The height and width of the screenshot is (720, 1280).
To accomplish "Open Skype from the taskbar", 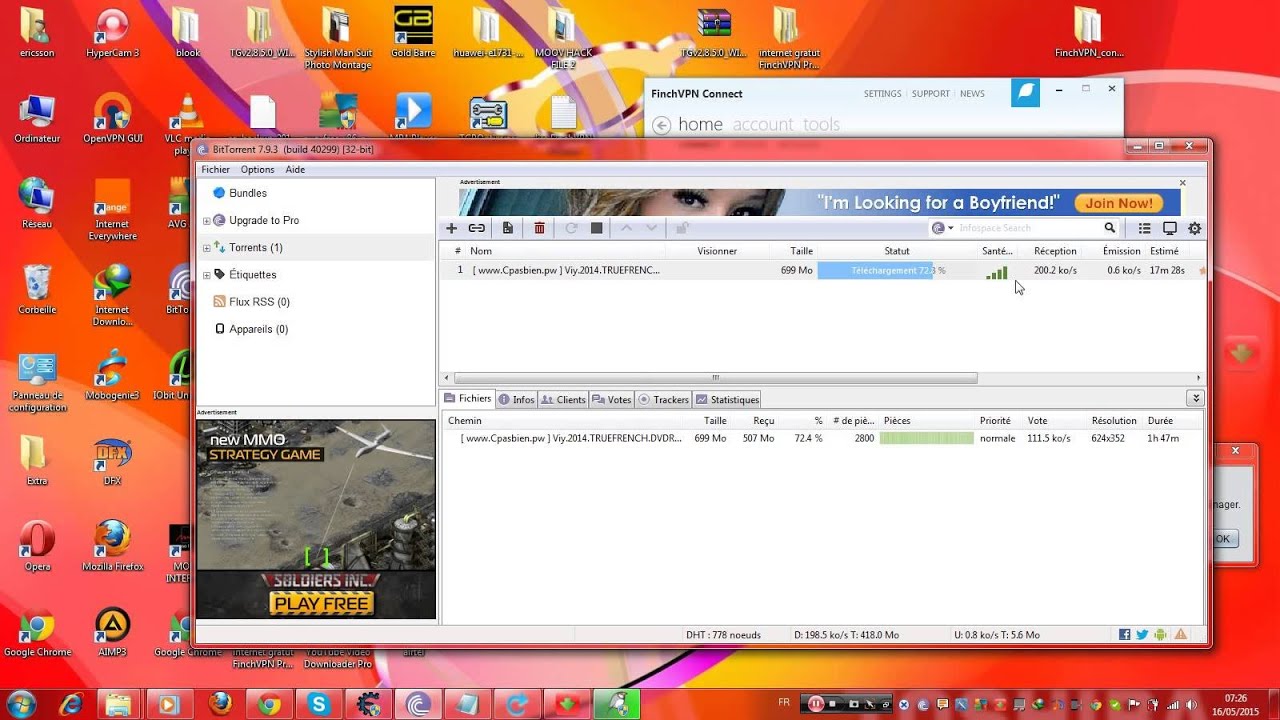I will pos(319,704).
